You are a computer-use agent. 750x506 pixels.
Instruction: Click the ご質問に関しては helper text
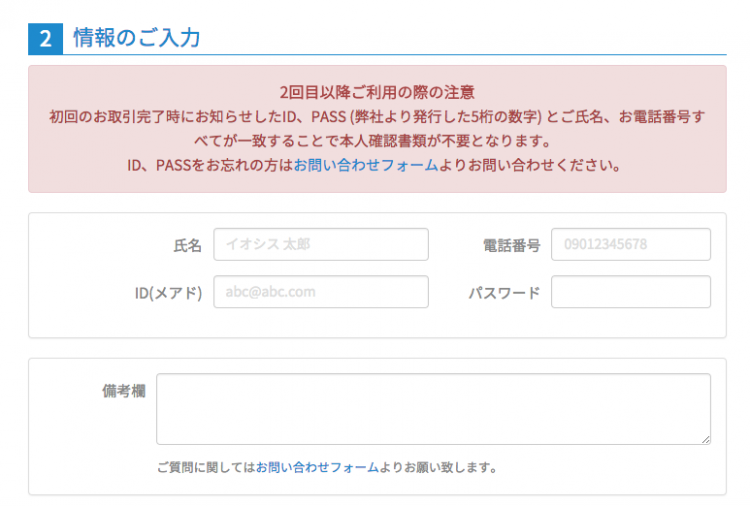point(205,467)
